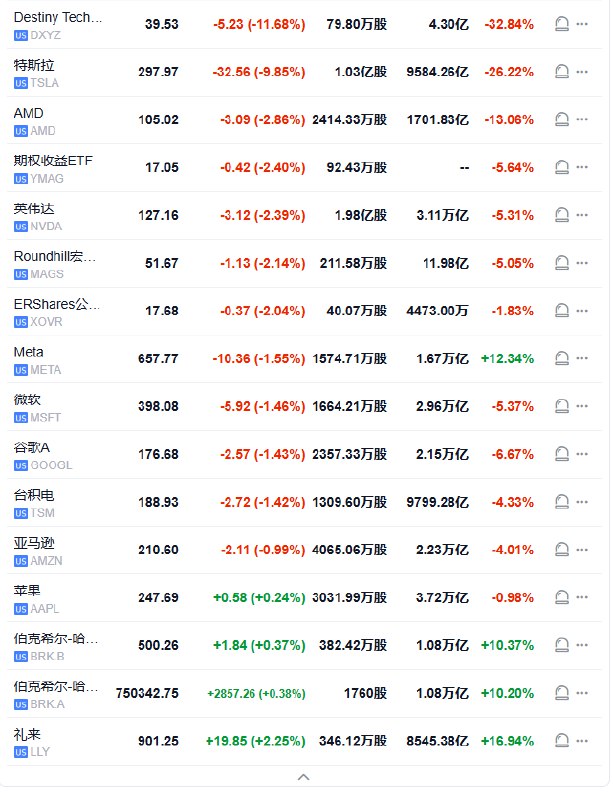613x800 pixels.
Task: Open more options for AAPL row
Action: coord(582,597)
